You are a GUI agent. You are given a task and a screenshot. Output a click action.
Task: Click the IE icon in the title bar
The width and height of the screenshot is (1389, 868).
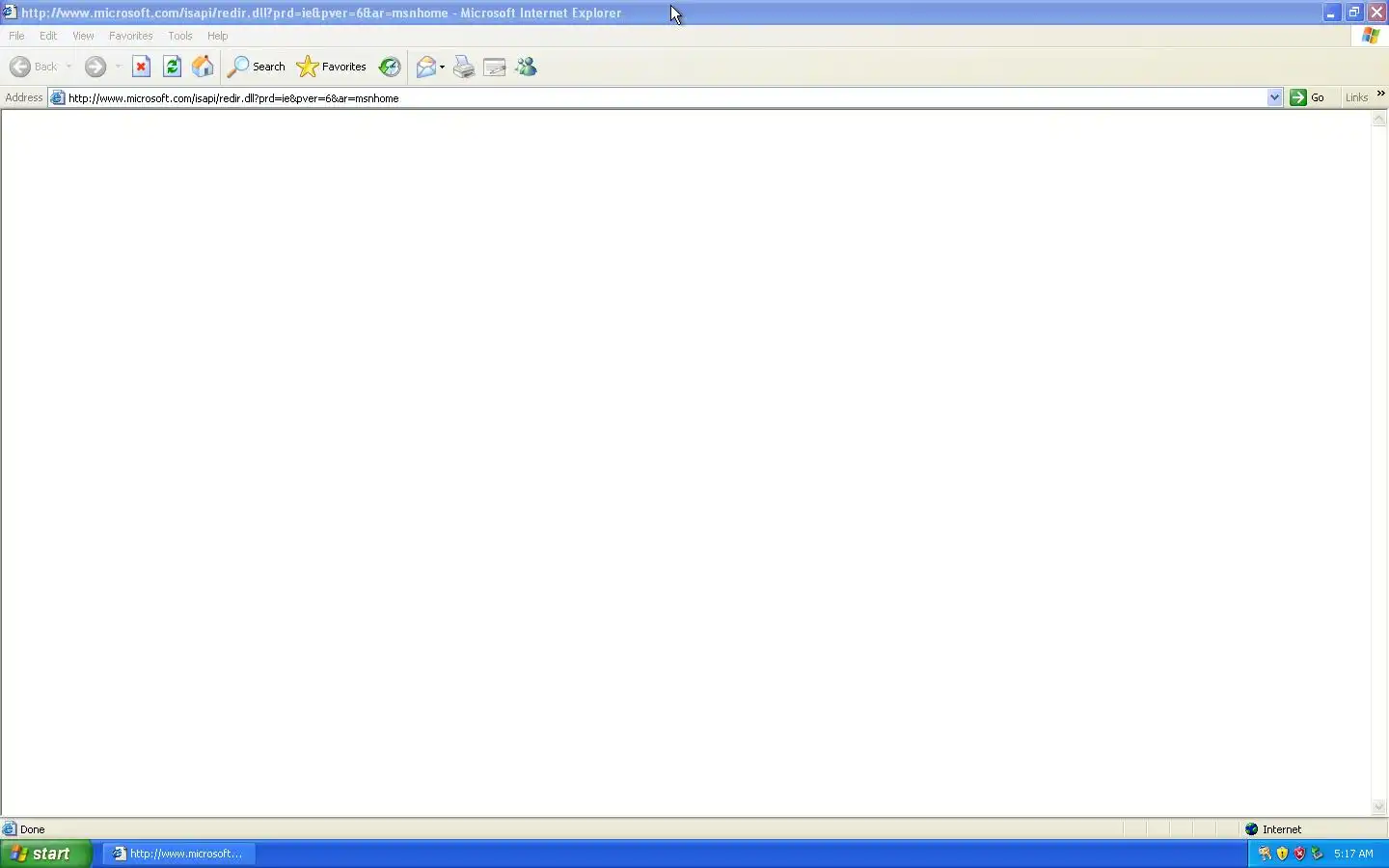(x=10, y=13)
